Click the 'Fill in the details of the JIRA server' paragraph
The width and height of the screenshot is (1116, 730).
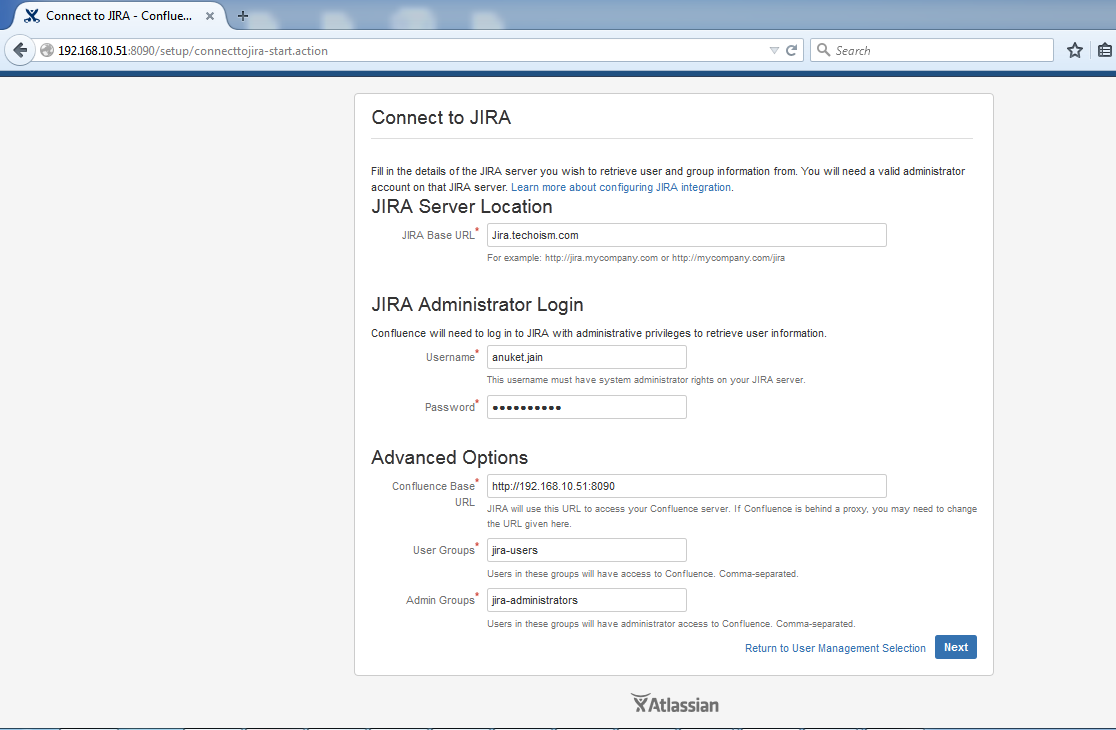pos(668,179)
